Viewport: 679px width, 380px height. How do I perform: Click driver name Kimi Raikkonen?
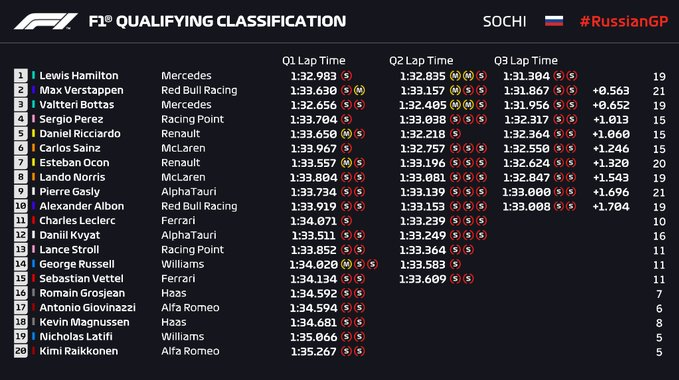pyautogui.click(x=79, y=351)
